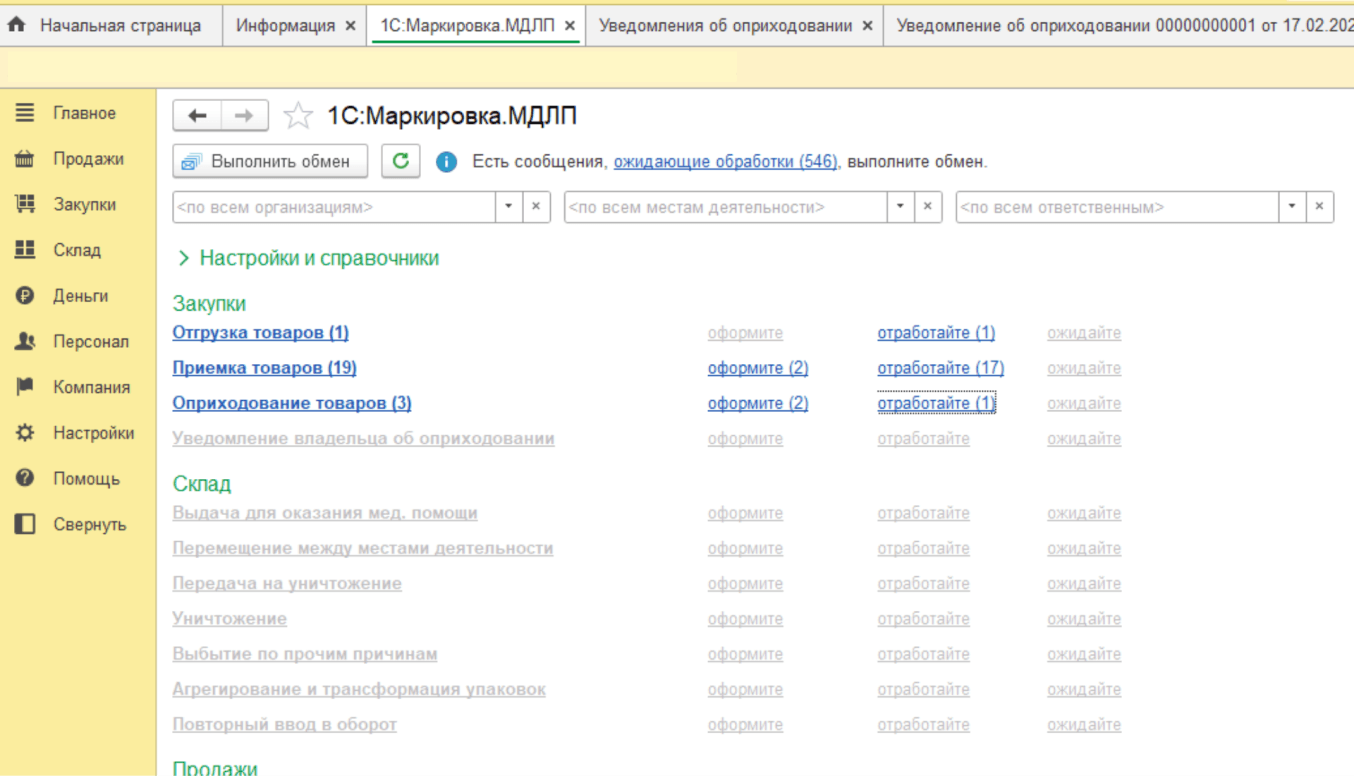Viewport: 1354px width, 776px height.
Task: Click the home icon on Начальная страница tab
Action: (16, 26)
